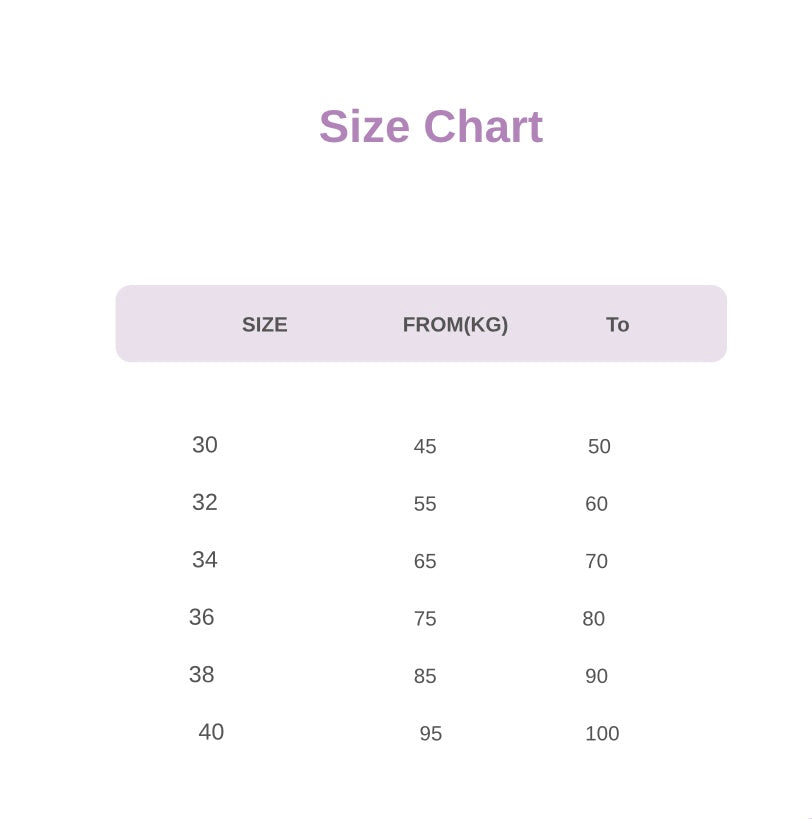Click the 45 kg from value
812x819 pixels.
tap(425, 447)
